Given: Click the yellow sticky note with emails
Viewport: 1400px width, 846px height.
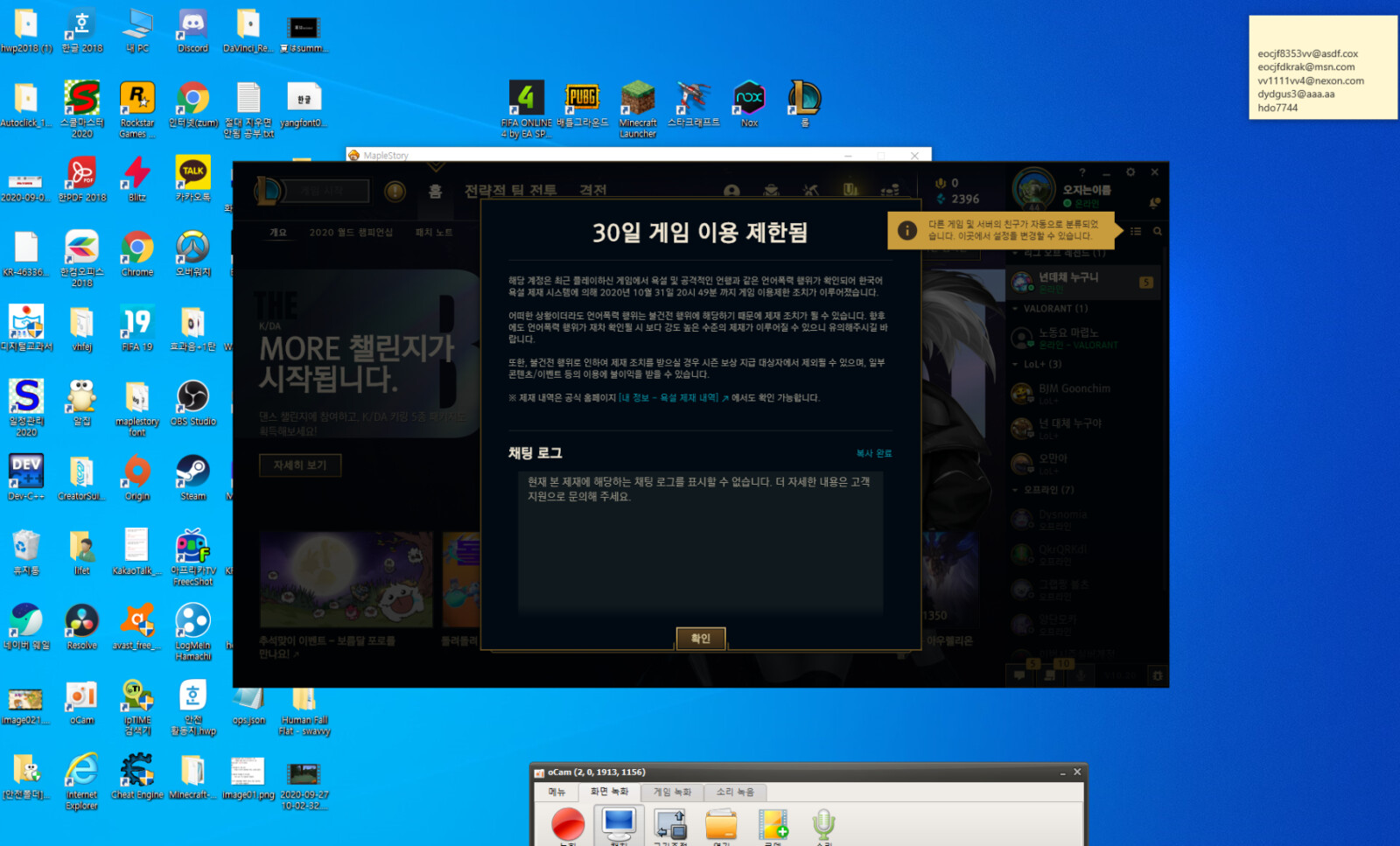Looking at the screenshot, I should (1323, 67).
